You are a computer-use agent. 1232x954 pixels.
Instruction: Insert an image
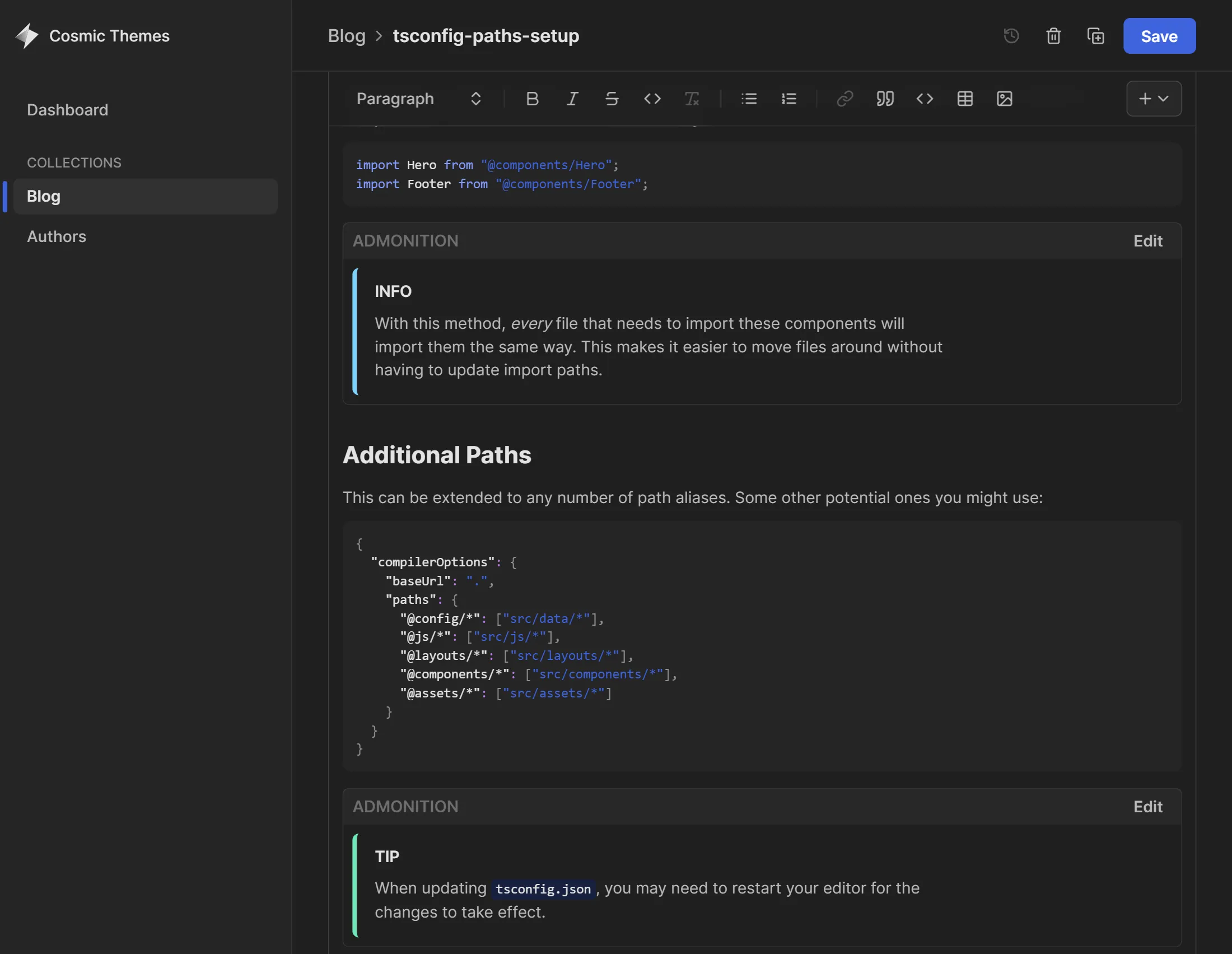(x=1004, y=99)
